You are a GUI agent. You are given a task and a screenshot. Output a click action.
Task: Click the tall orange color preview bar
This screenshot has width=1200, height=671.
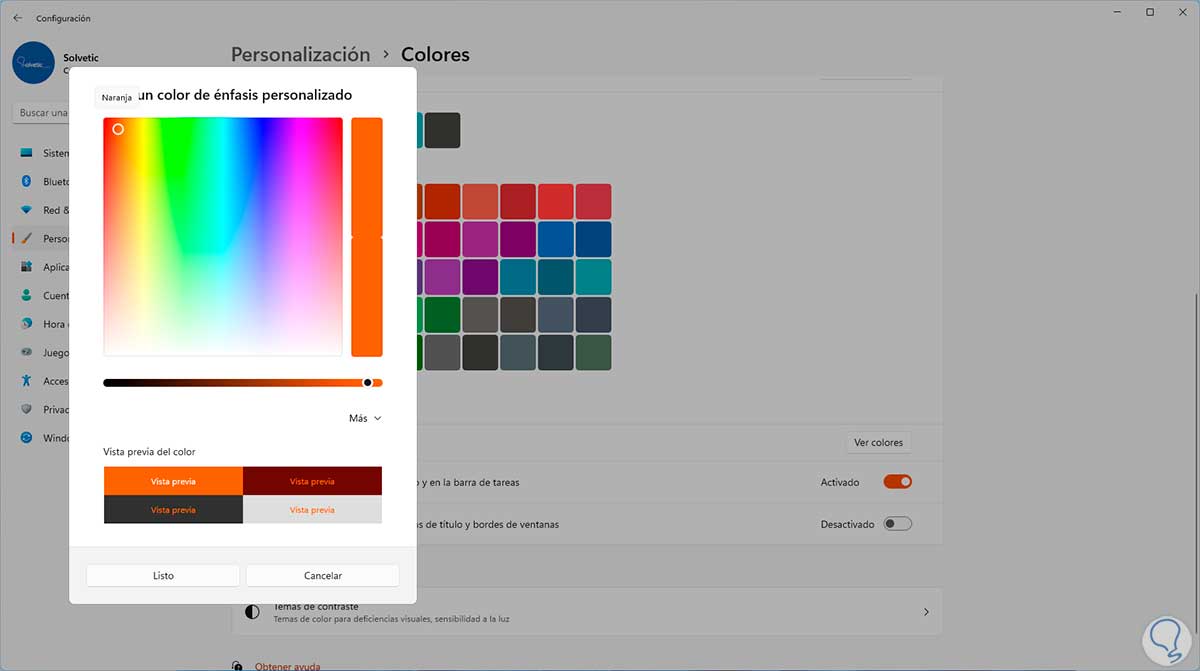[x=367, y=236]
